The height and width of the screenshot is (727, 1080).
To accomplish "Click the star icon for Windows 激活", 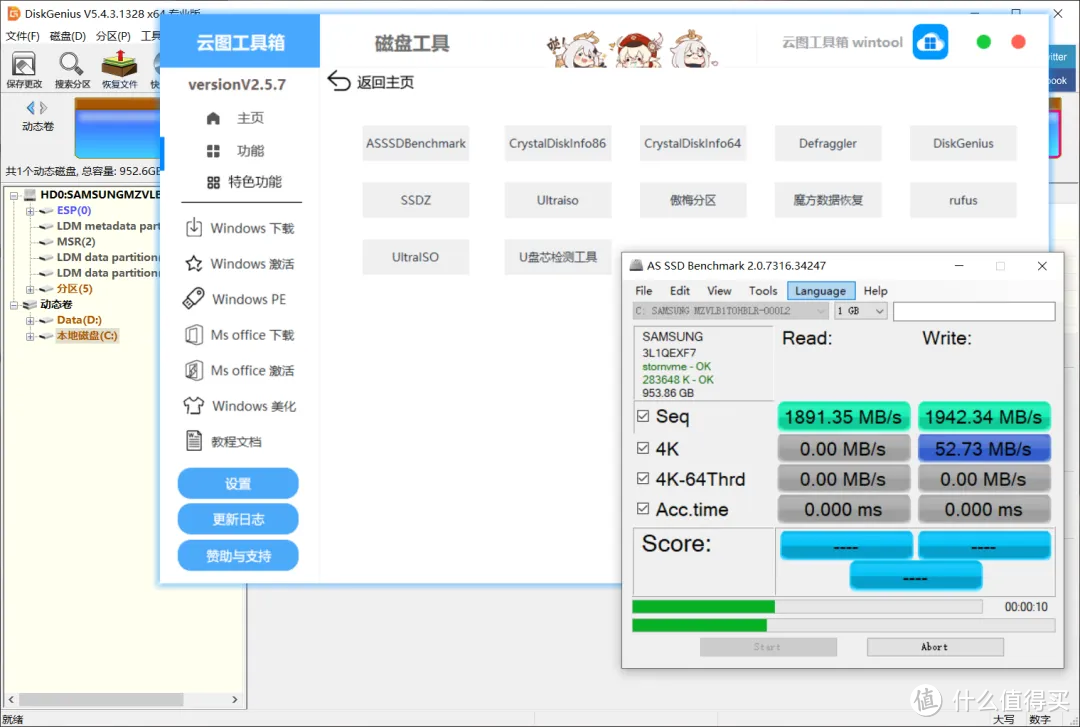I will tap(194, 263).
